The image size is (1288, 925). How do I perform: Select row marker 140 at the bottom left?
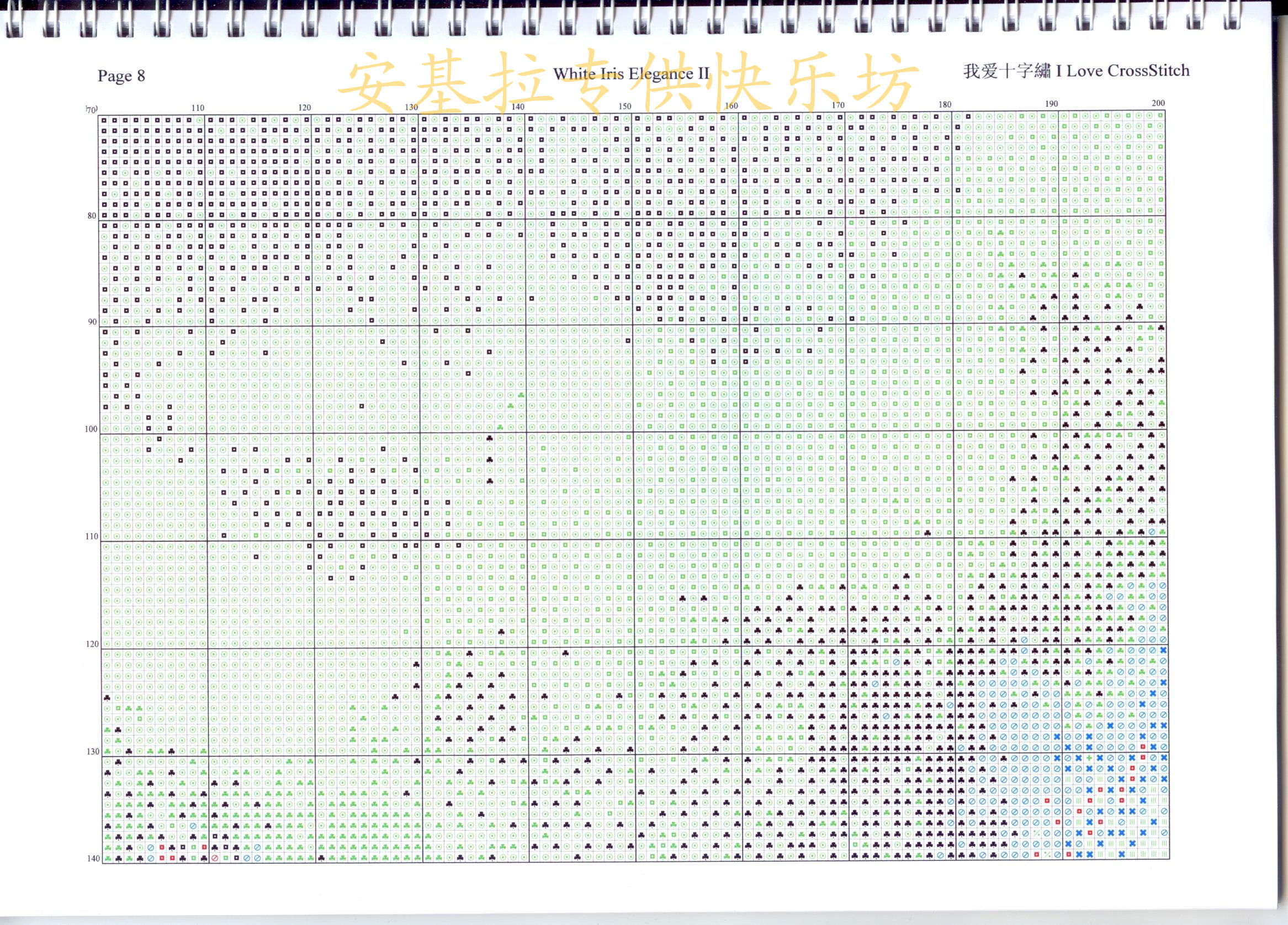click(x=94, y=859)
